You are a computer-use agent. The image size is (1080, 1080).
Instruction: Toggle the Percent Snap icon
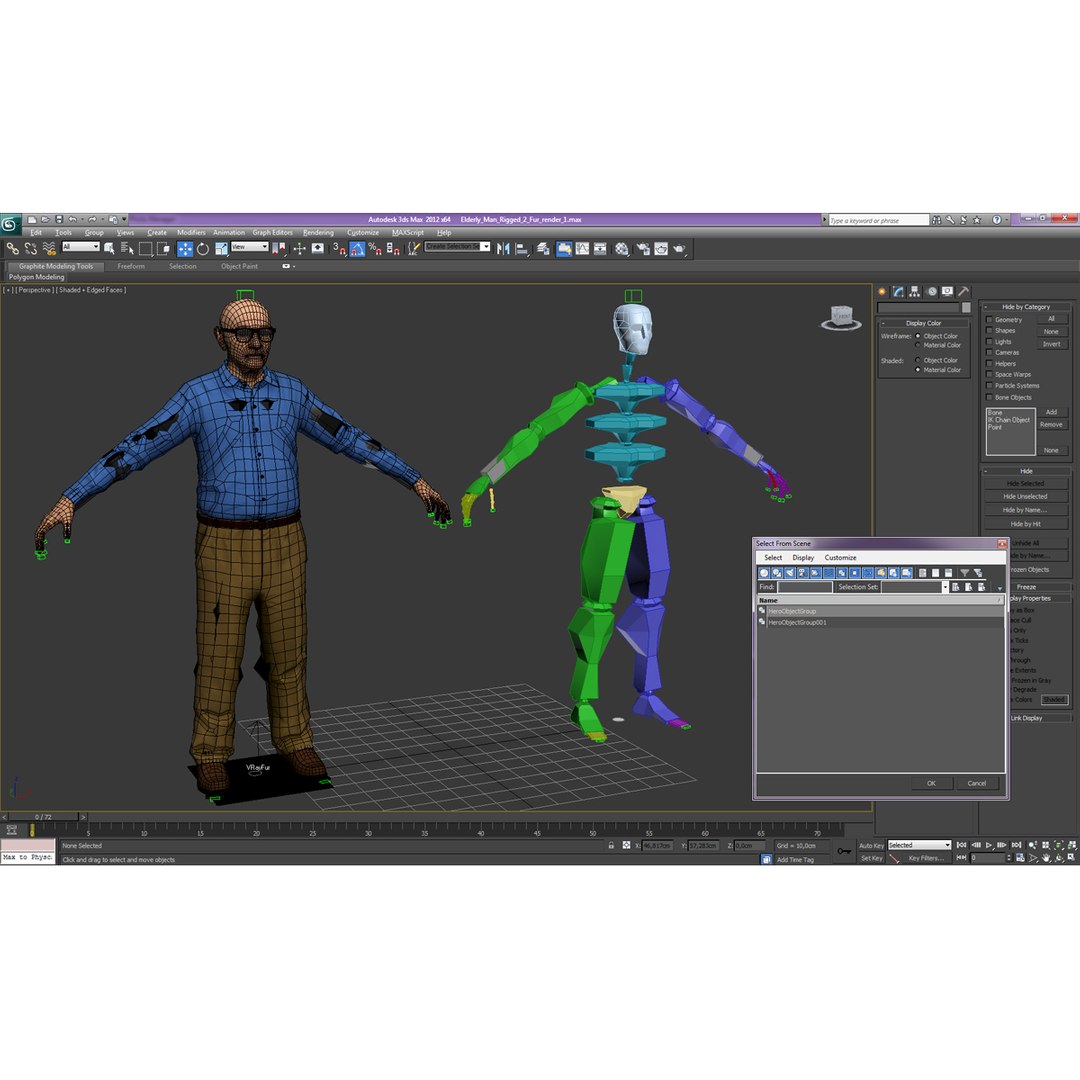click(375, 249)
